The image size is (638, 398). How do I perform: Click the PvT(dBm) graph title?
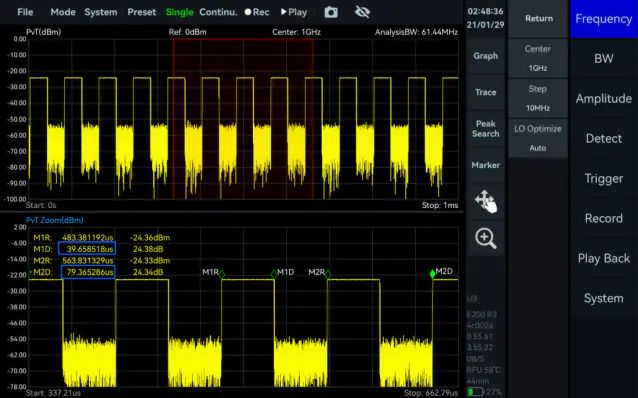44,32
